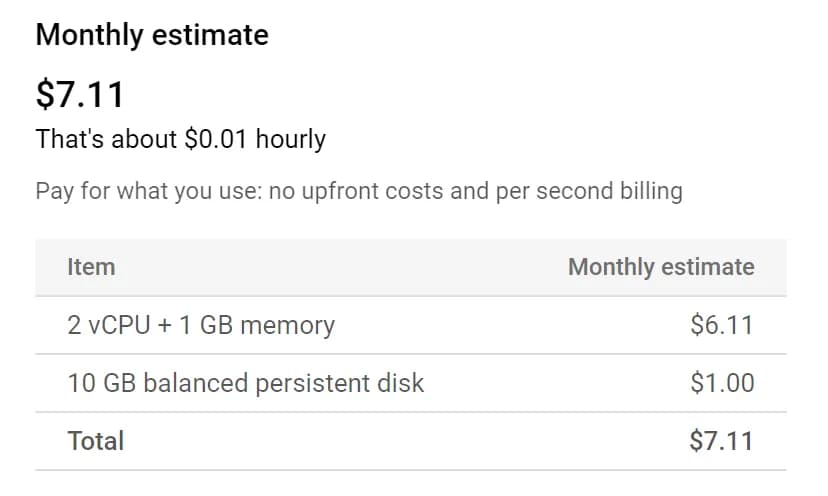Click "2 vCPU" in the first row
The height and width of the screenshot is (496, 828).
click(x=109, y=325)
